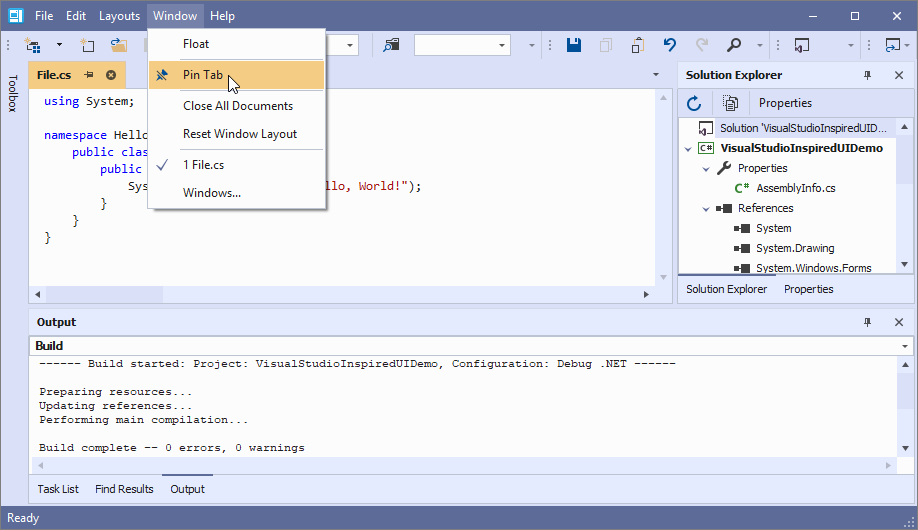Click the Show All Files icon in Solution Explorer
The width and height of the screenshot is (918, 530).
pos(730,103)
